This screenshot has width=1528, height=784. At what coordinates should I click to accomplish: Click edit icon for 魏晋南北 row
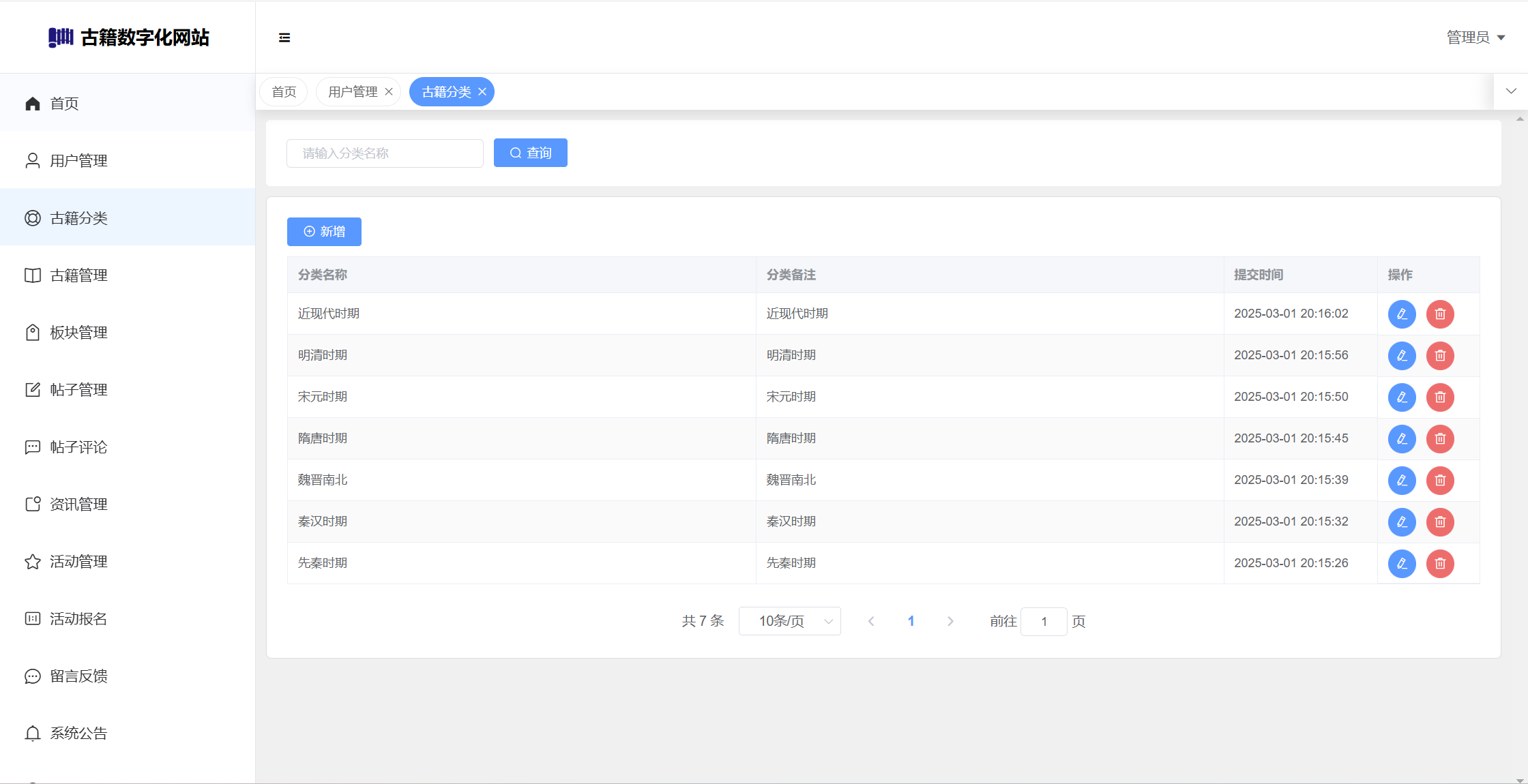point(1402,481)
